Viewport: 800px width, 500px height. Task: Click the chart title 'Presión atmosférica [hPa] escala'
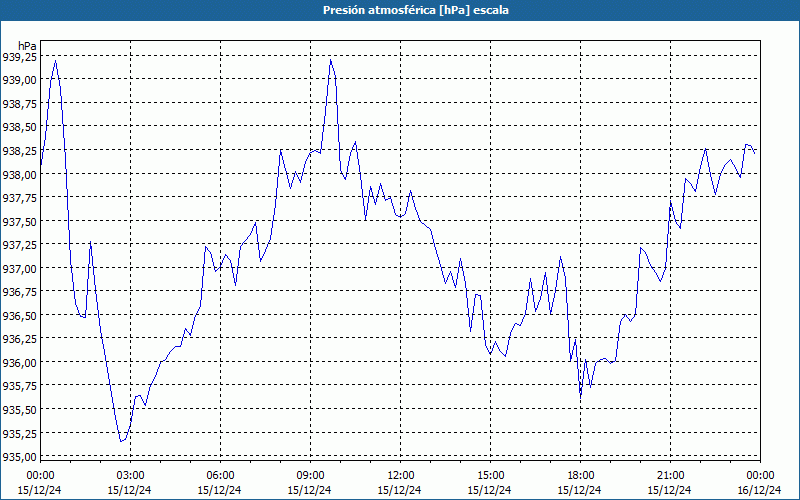pyautogui.click(x=415, y=10)
